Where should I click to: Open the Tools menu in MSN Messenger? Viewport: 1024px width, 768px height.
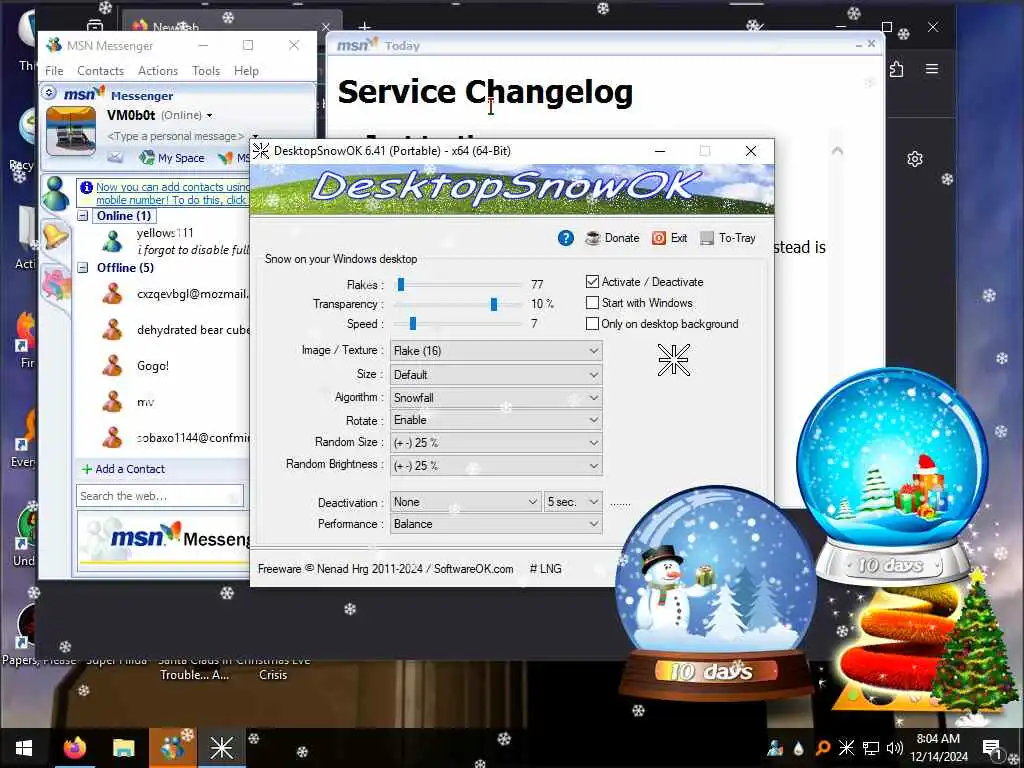coord(206,71)
